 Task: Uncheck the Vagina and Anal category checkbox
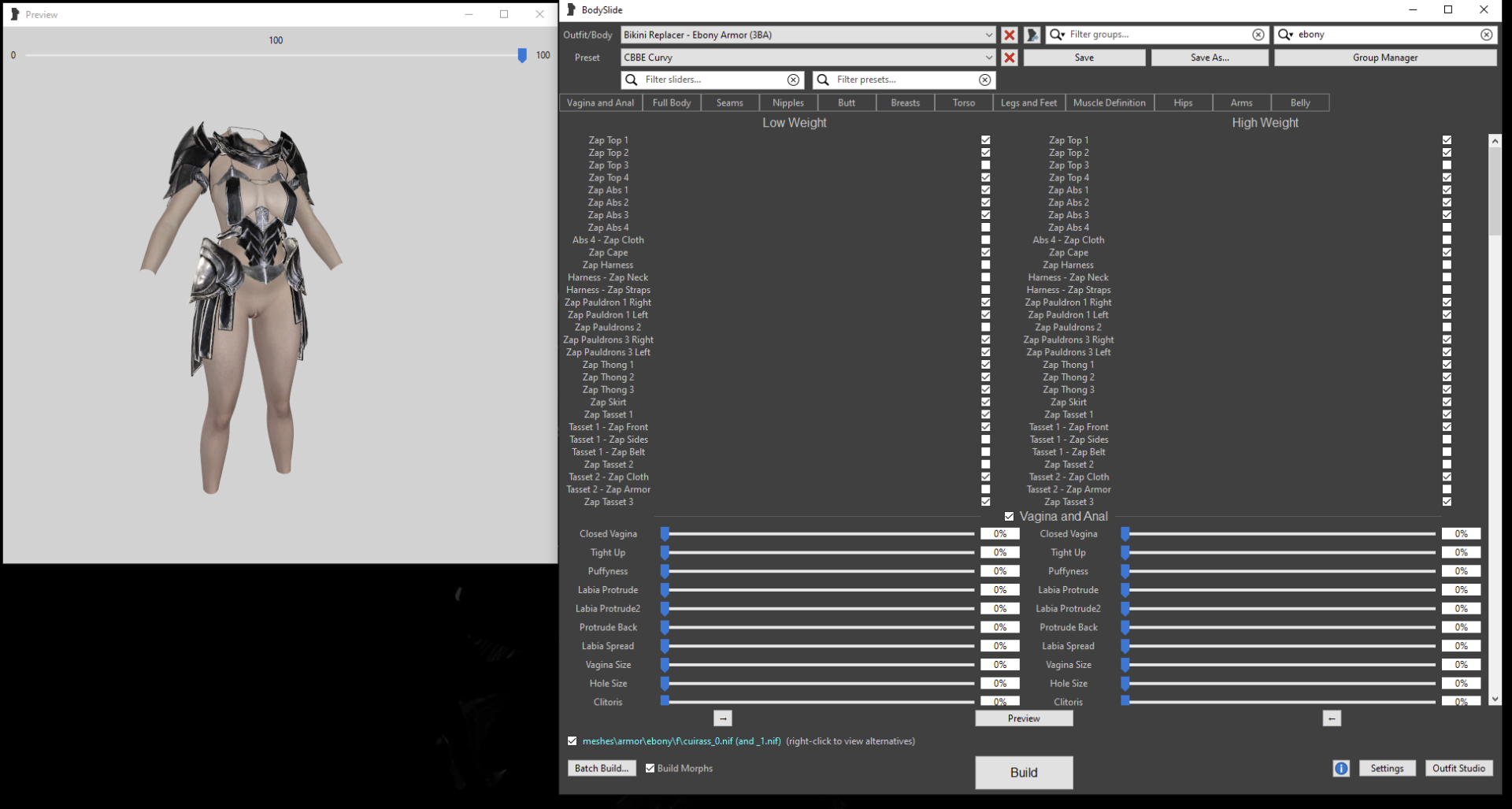coord(1009,517)
